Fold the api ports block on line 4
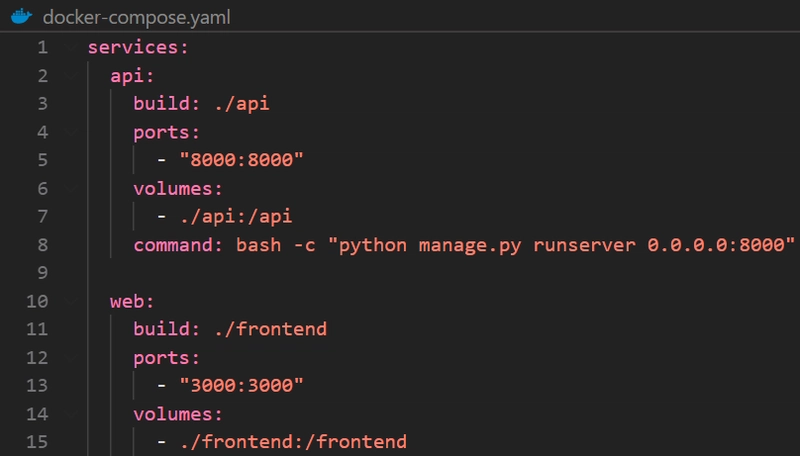This screenshot has width=800, height=456. 70,132
